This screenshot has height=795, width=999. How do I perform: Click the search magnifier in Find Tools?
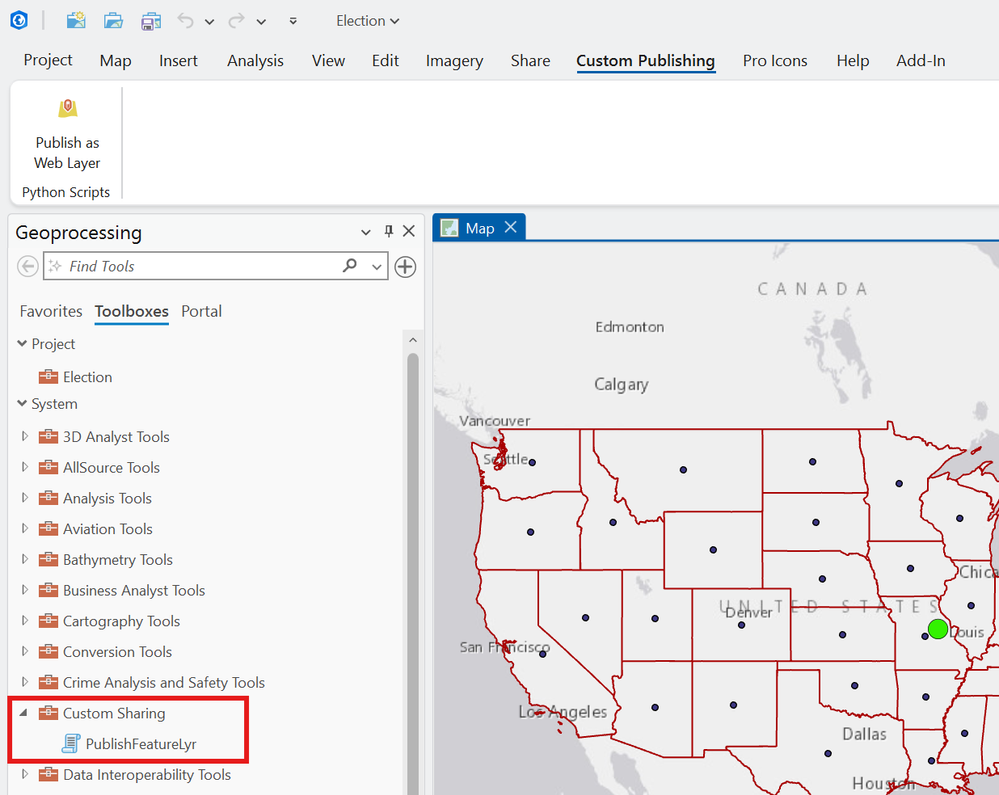click(x=350, y=265)
